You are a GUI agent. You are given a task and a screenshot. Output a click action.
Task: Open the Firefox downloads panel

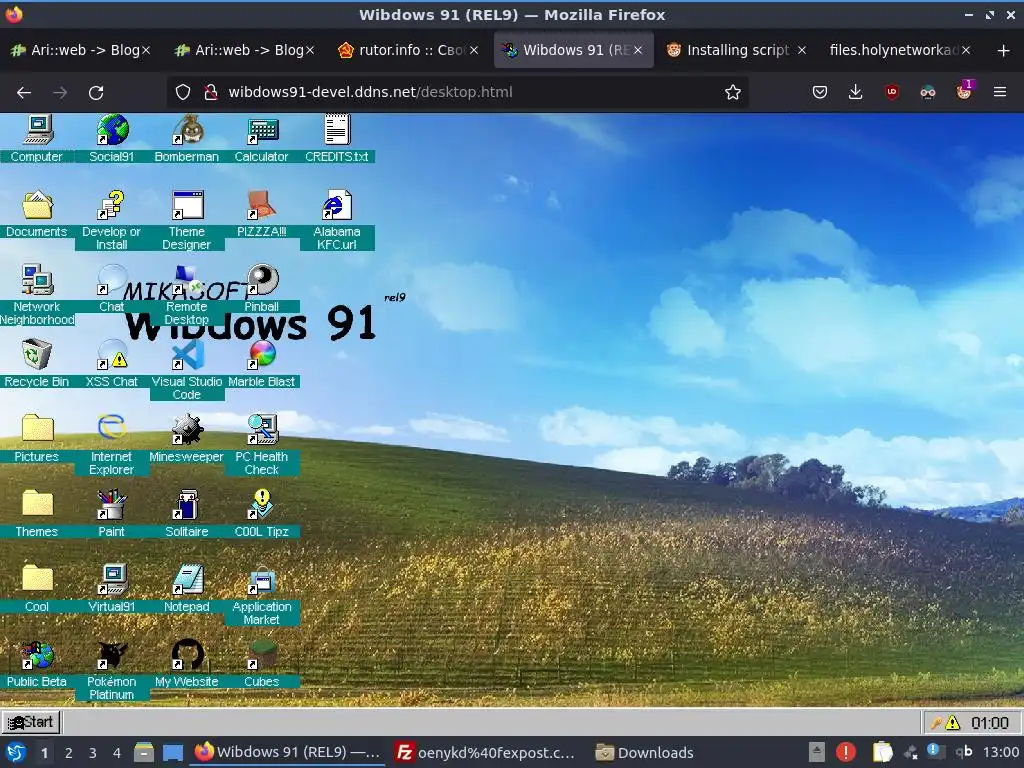click(856, 92)
